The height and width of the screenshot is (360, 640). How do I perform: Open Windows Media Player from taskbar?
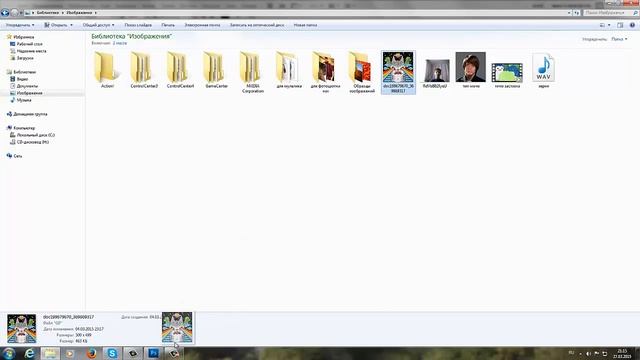[70, 353]
